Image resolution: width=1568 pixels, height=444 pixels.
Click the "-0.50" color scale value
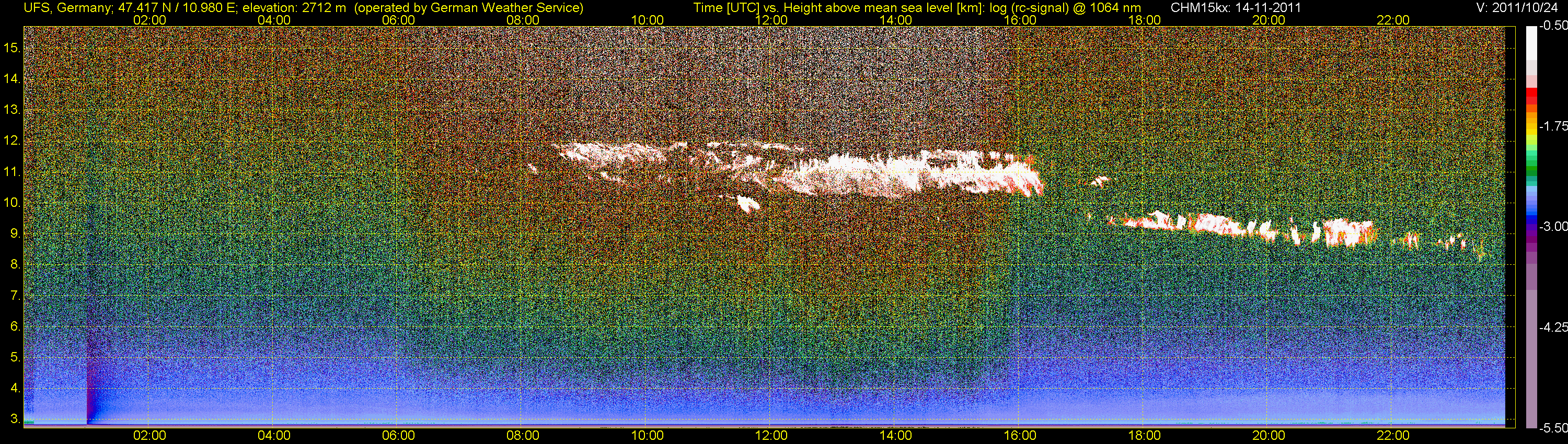coord(1553,26)
